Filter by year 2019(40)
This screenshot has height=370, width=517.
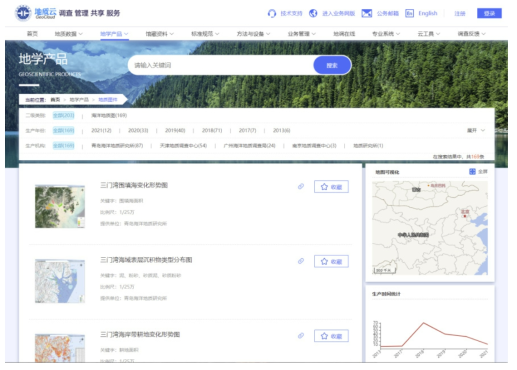click(x=175, y=130)
